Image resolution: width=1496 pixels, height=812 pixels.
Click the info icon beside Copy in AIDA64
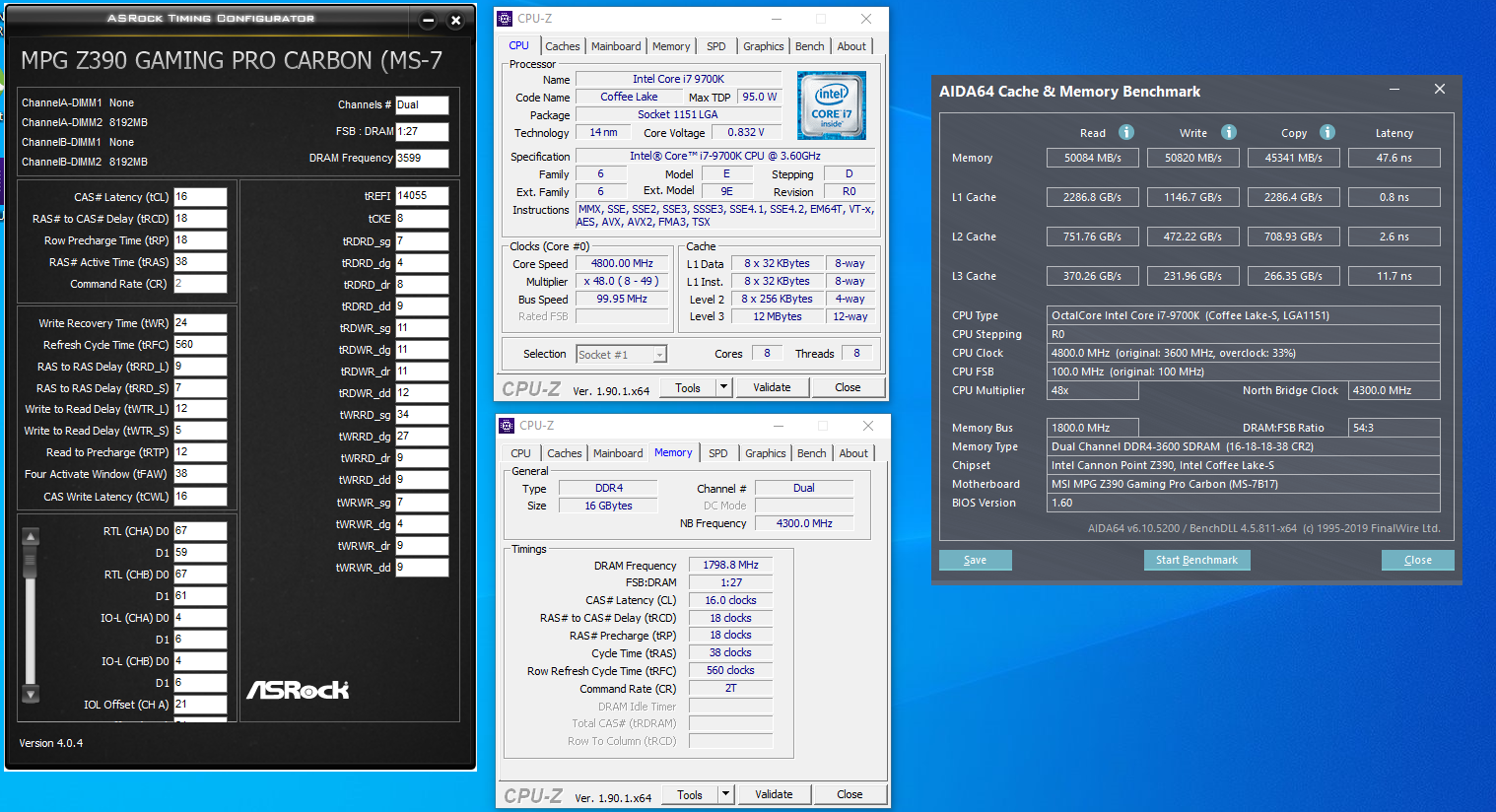(1327, 132)
